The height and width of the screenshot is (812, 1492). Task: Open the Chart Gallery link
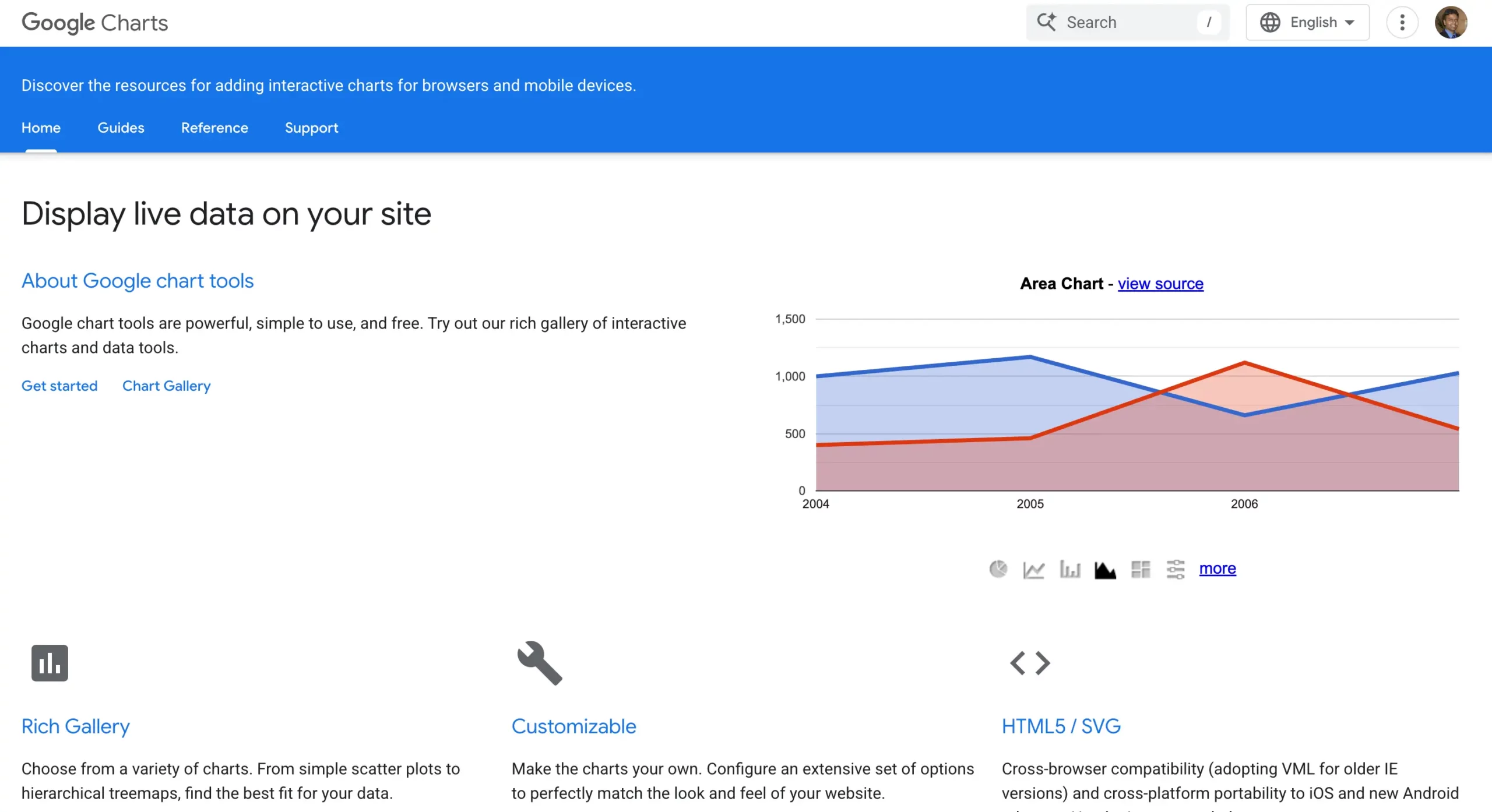pyautogui.click(x=166, y=386)
